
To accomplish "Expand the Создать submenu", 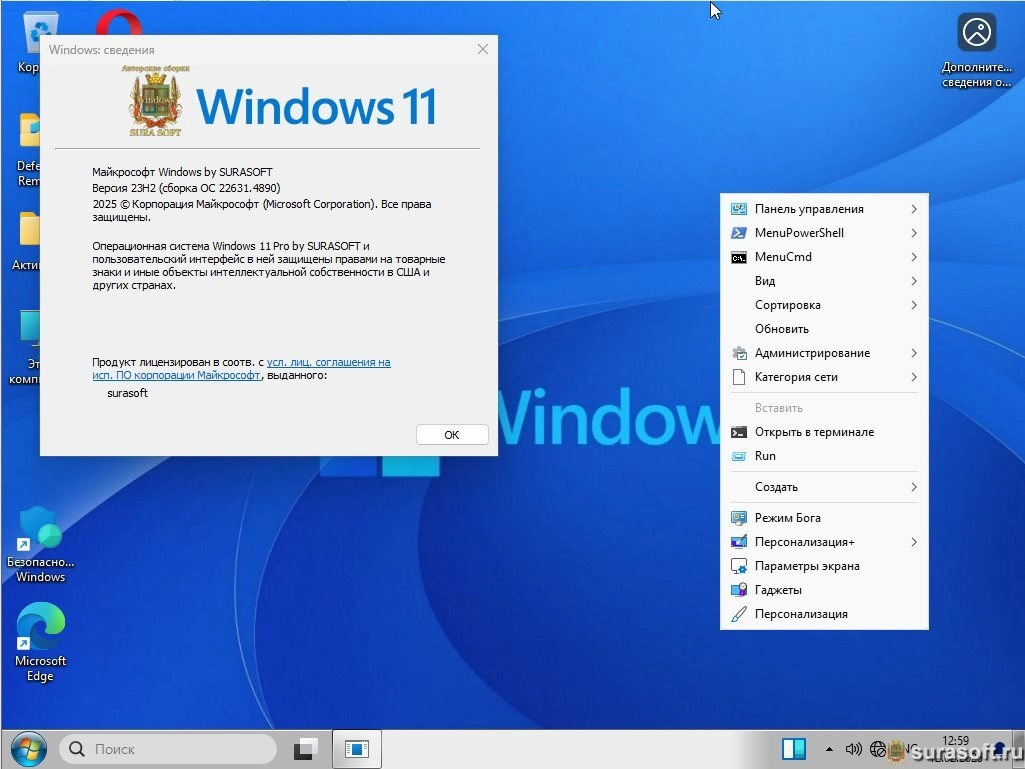I will tap(824, 487).
